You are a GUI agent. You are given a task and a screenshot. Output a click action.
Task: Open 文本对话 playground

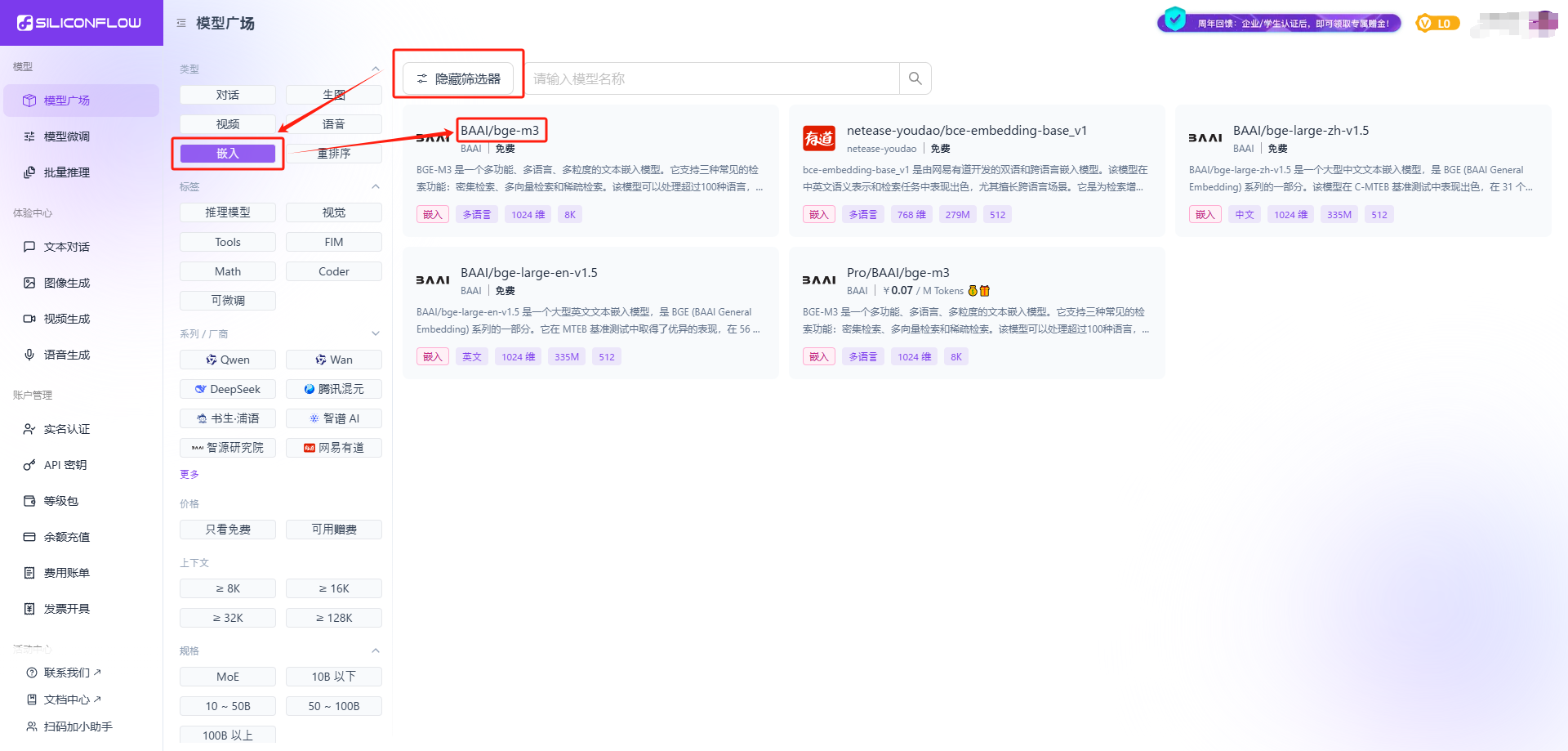click(x=81, y=247)
